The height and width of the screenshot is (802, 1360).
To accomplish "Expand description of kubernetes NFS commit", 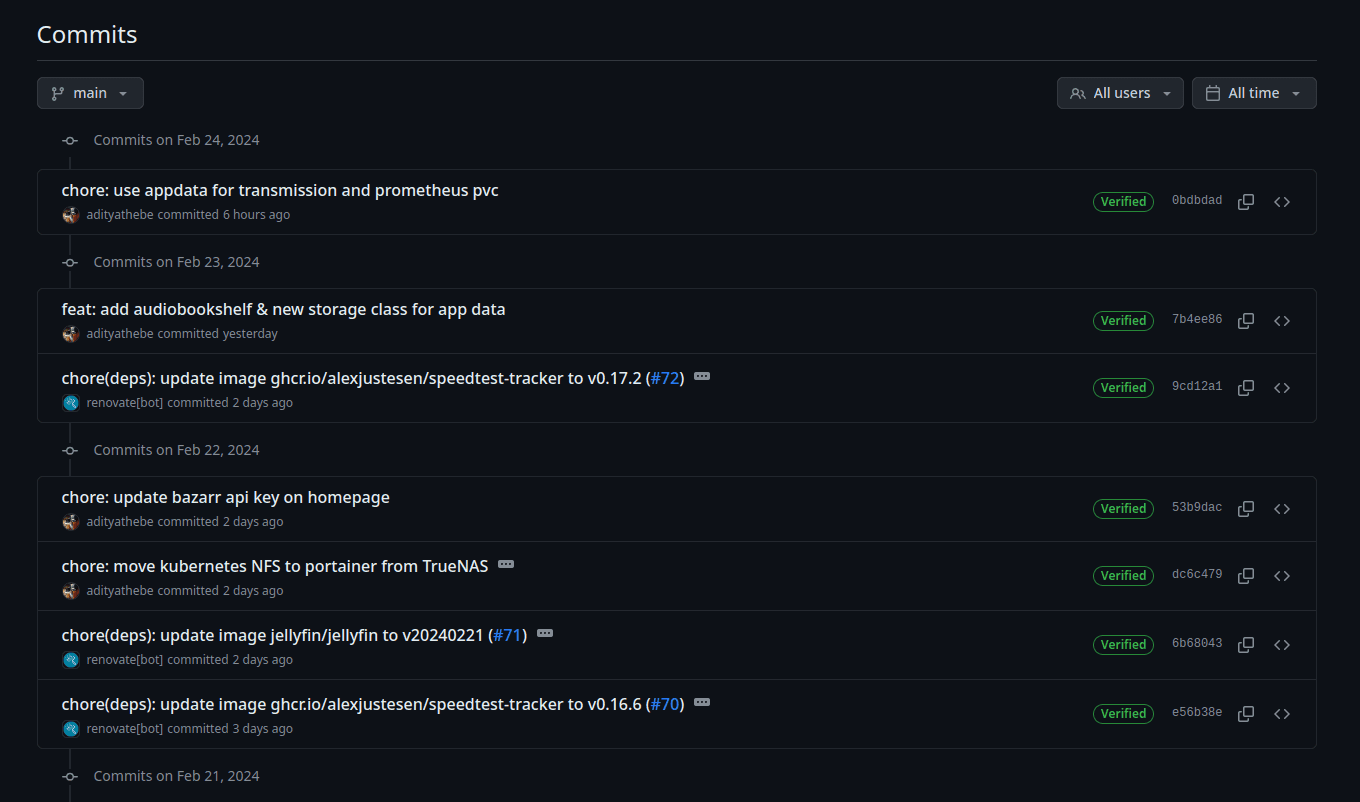I will 506,564.
